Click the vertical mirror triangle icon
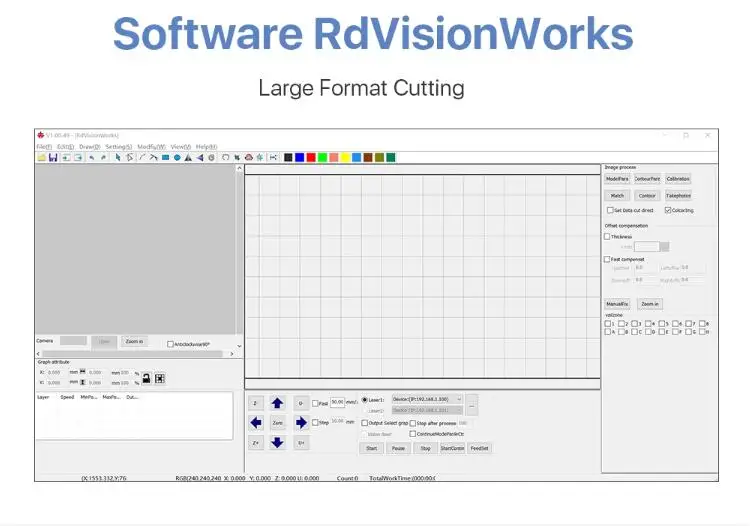 [200, 157]
